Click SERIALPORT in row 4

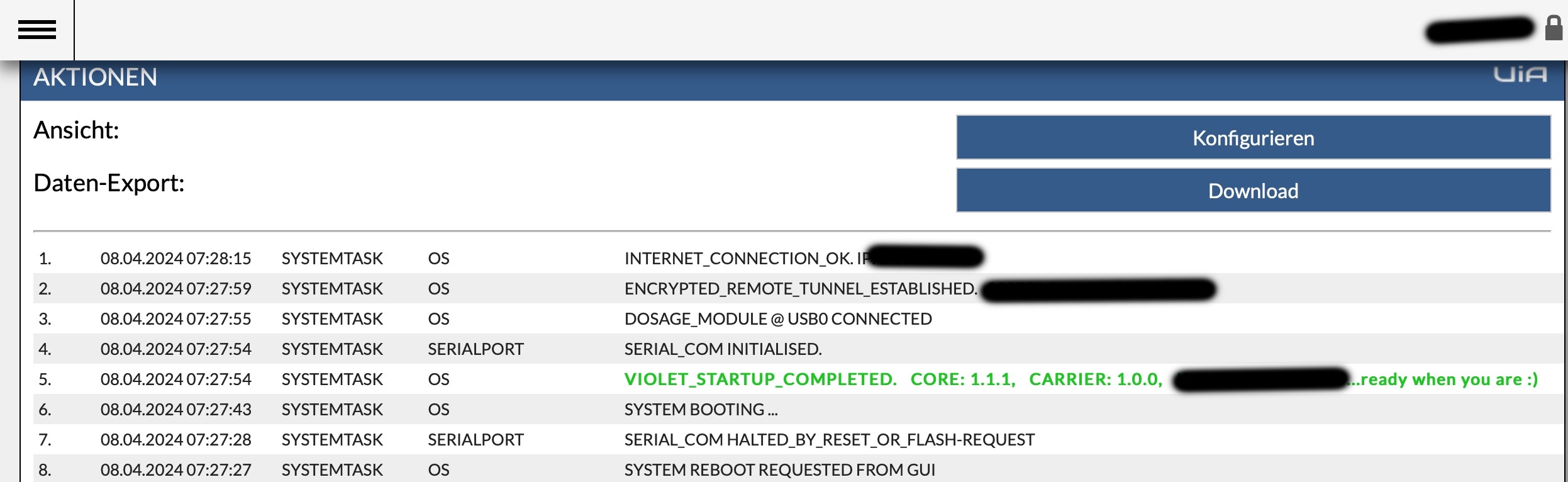475,349
